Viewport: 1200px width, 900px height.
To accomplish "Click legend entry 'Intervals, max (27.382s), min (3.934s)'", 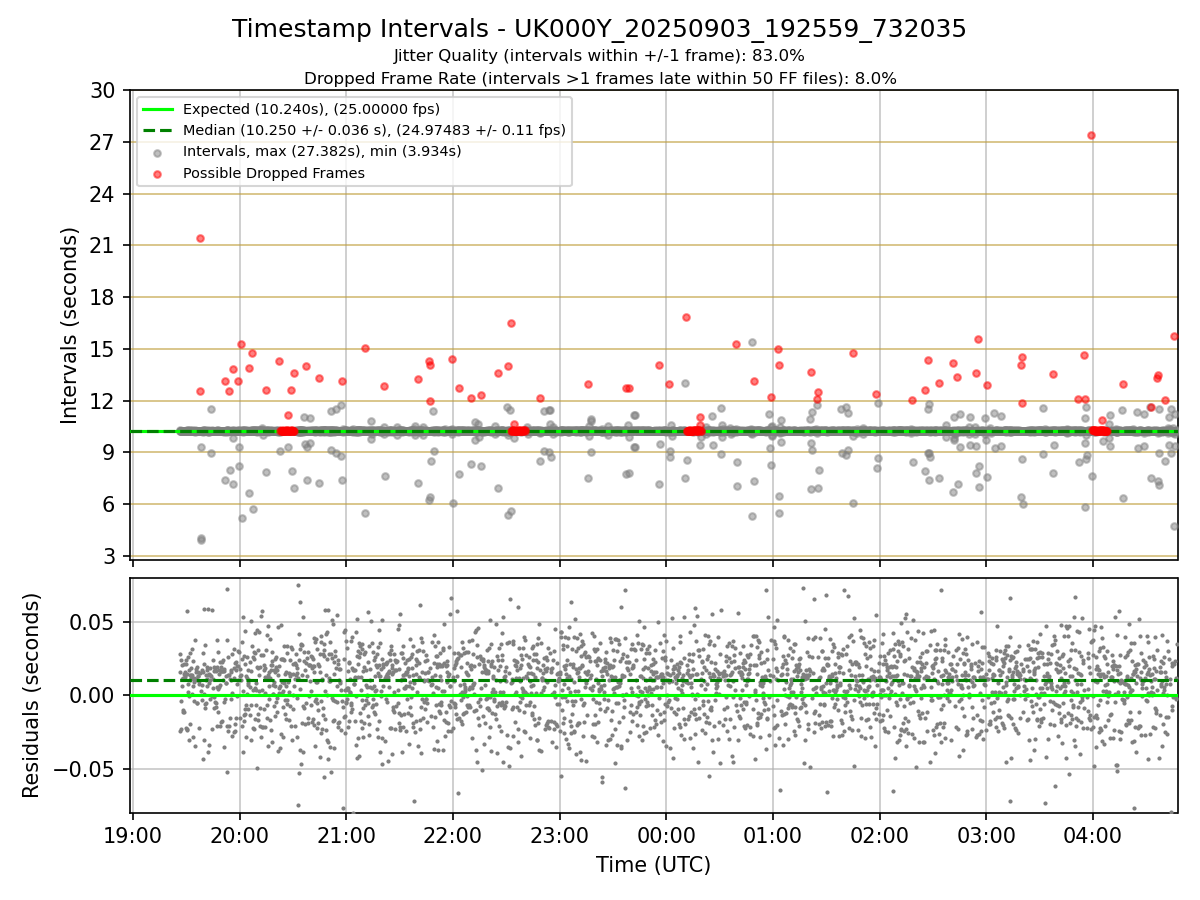I will [x=322, y=151].
